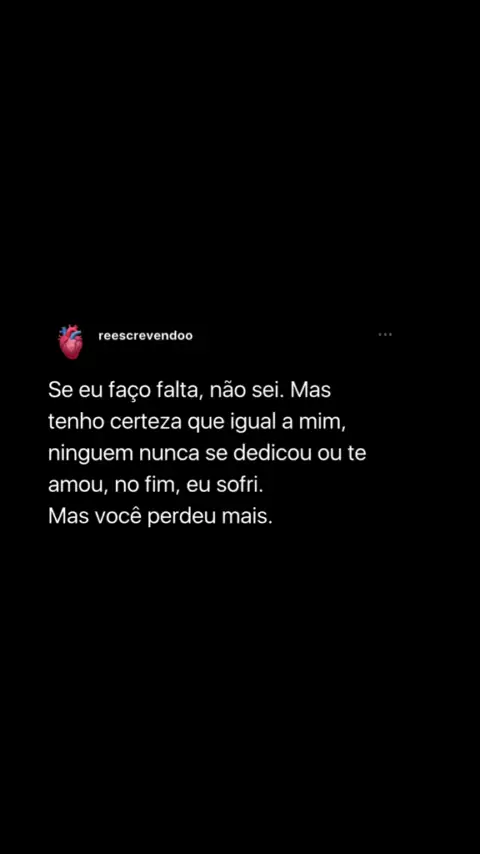The height and width of the screenshot is (854, 480).
Task: Tap the word "igual" in the quote
Action: [x=251, y=423]
